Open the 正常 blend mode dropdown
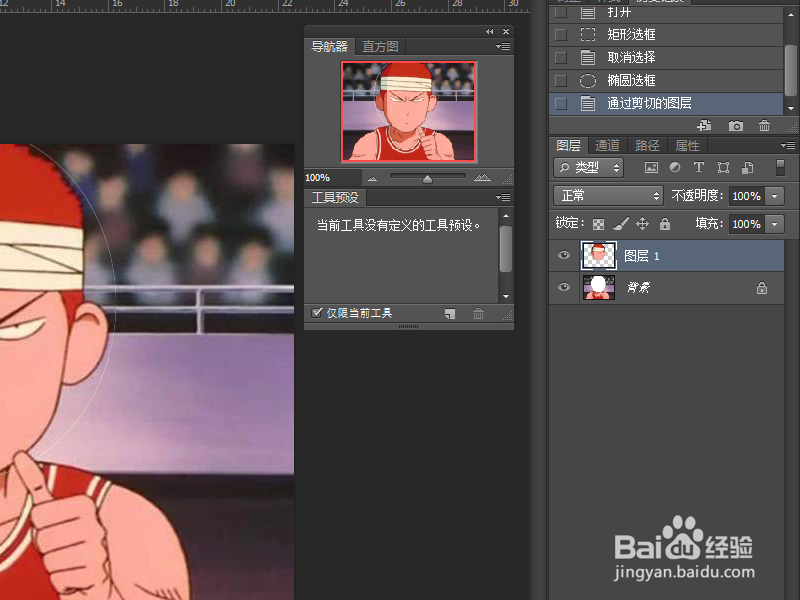The image size is (800, 600). point(608,195)
